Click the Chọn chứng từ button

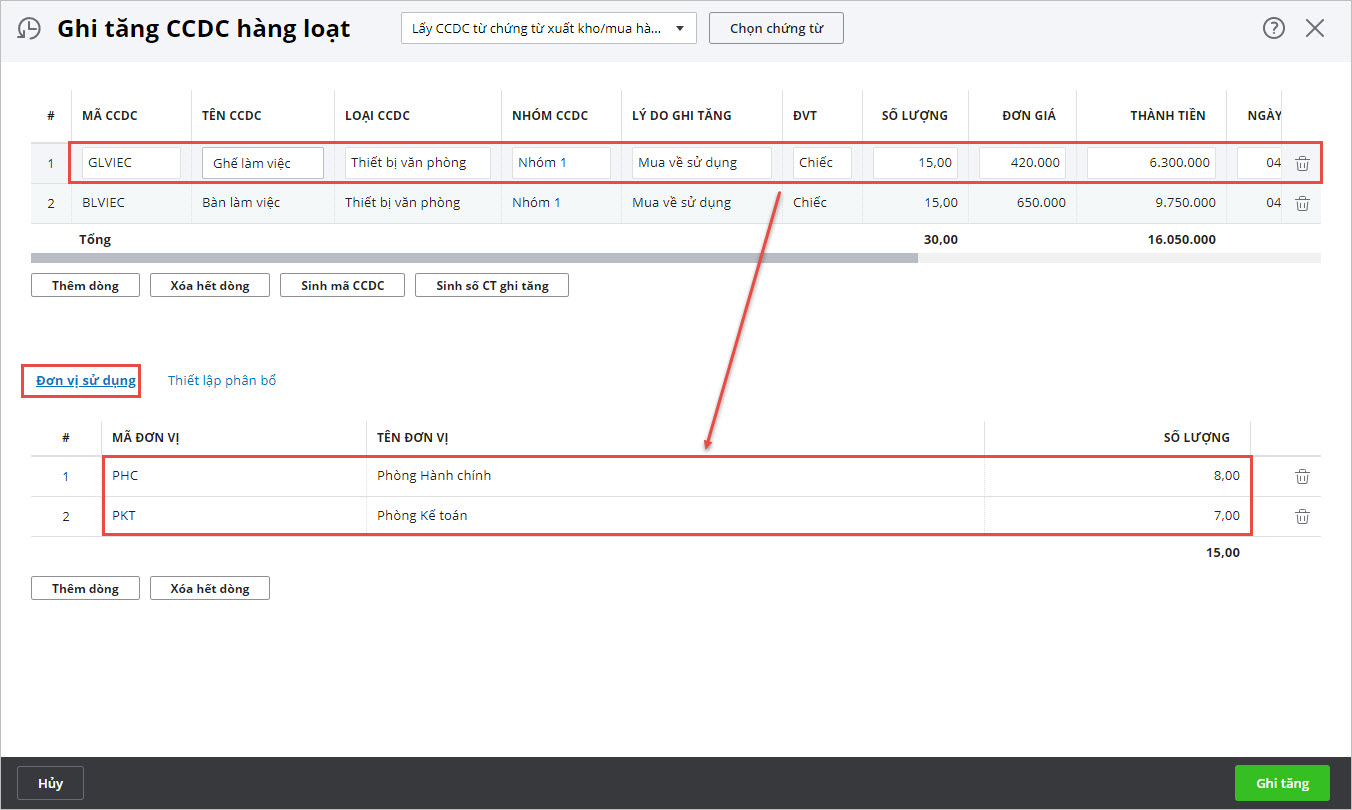point(776,28)
